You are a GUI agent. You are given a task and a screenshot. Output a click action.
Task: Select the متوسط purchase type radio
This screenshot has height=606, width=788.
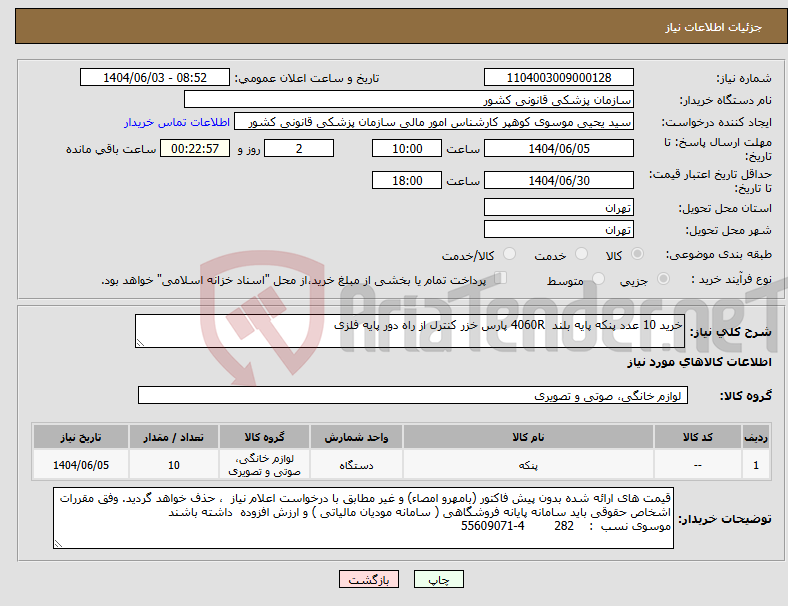(x=599, y=279)
